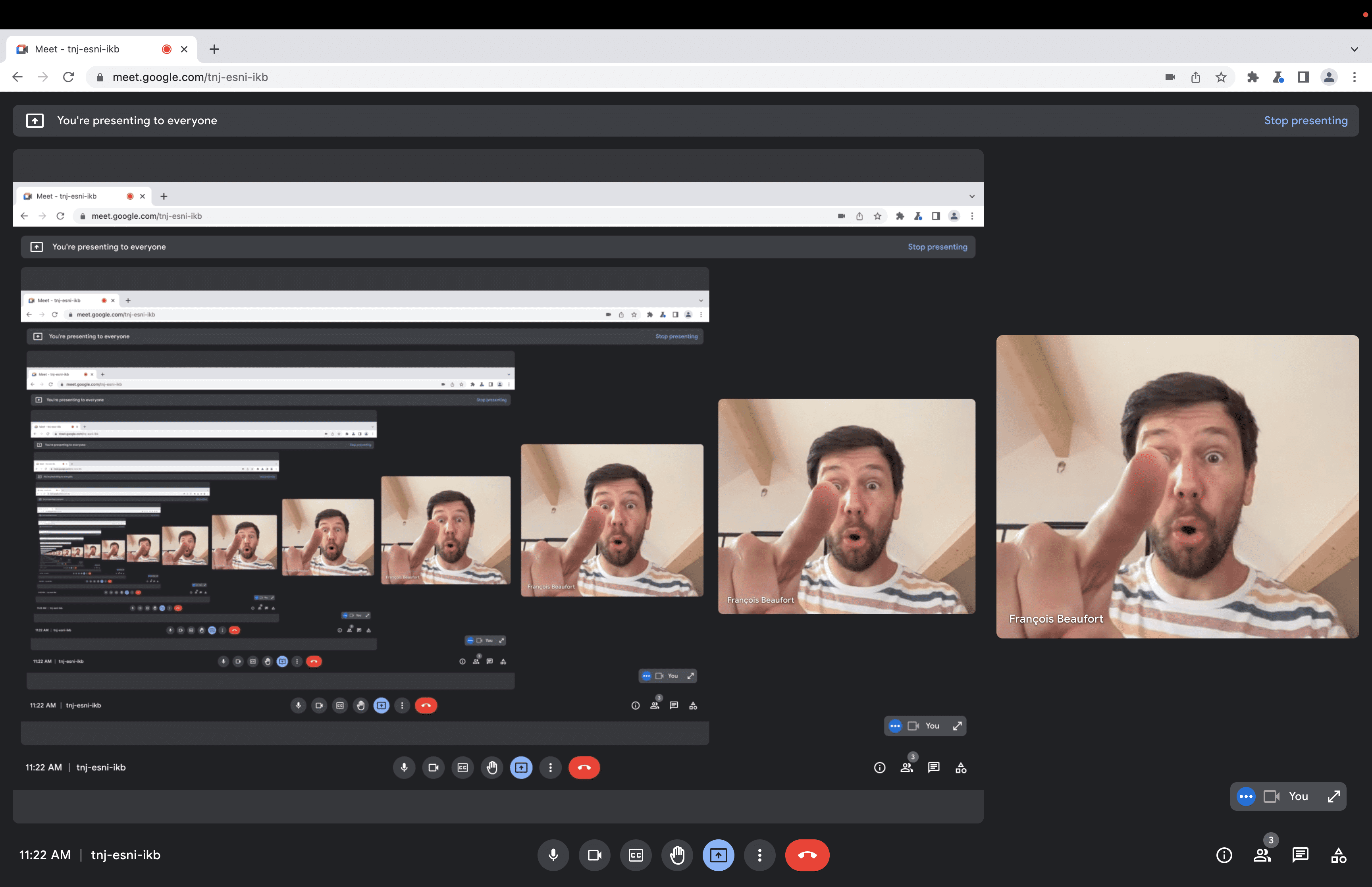Screen dimensions: 1372x887
Task: Expand the meeting controls overflow menu
Action: coord(759,855)
